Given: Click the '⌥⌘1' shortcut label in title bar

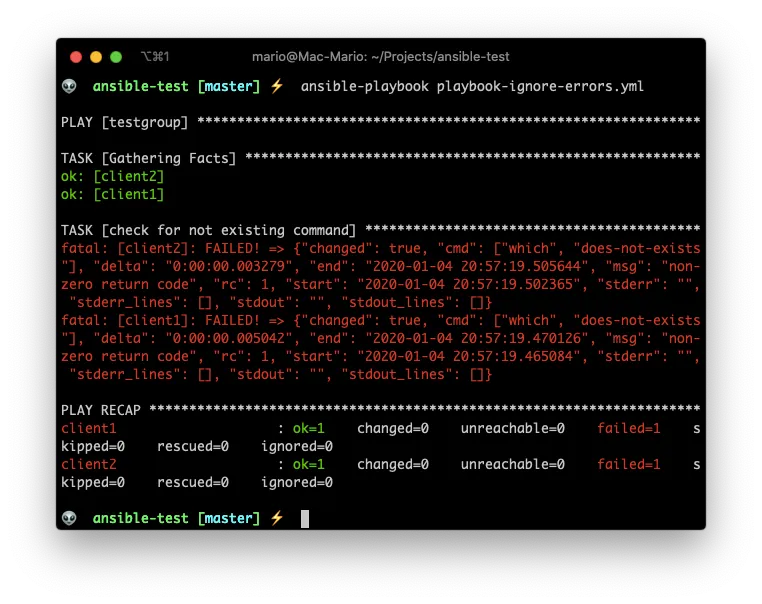Looking at the screenshot, I should [x=155, y=57].
